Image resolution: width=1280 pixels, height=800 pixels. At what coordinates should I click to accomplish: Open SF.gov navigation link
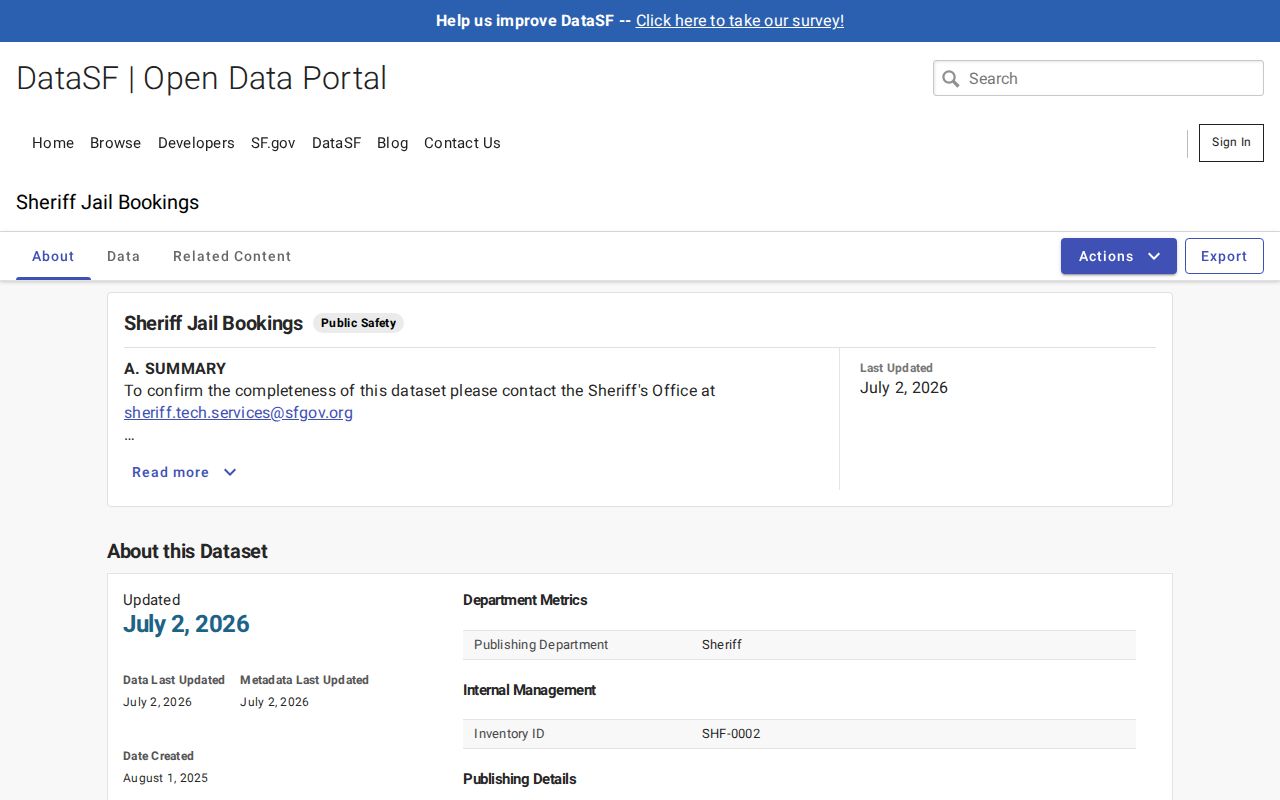(273, 143)
